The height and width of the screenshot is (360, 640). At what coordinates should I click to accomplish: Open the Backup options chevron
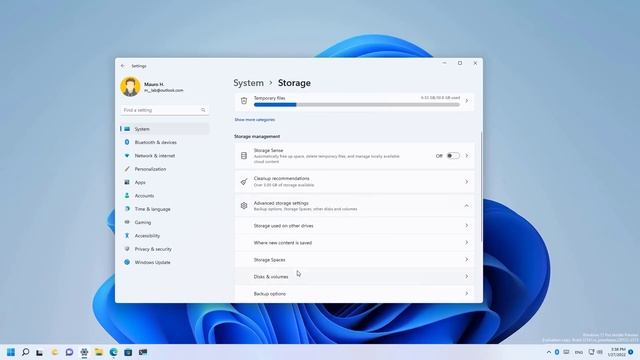pos(467,293)
